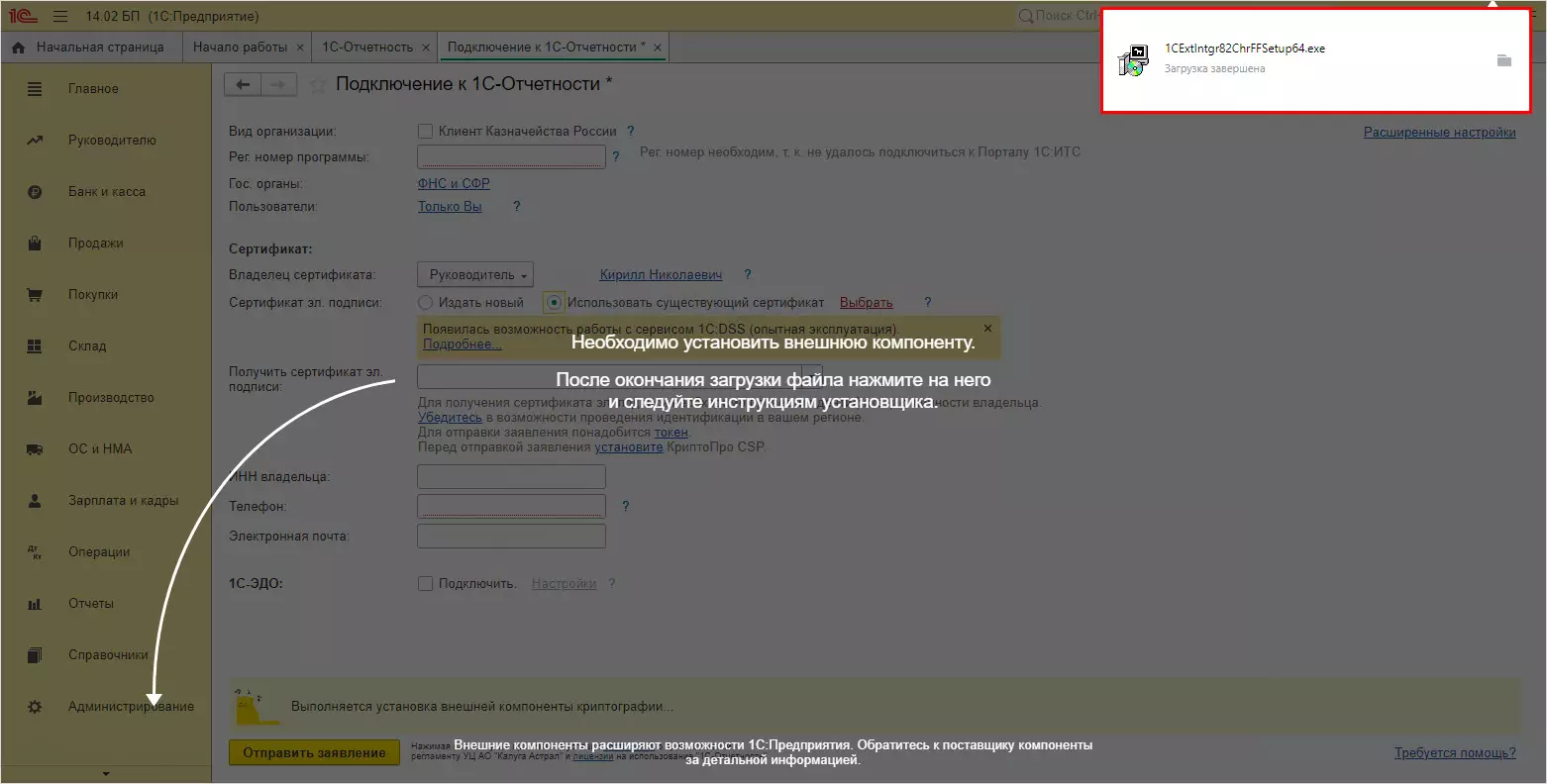Open the токен link
1547x784 pixels.
click(670, 433)
